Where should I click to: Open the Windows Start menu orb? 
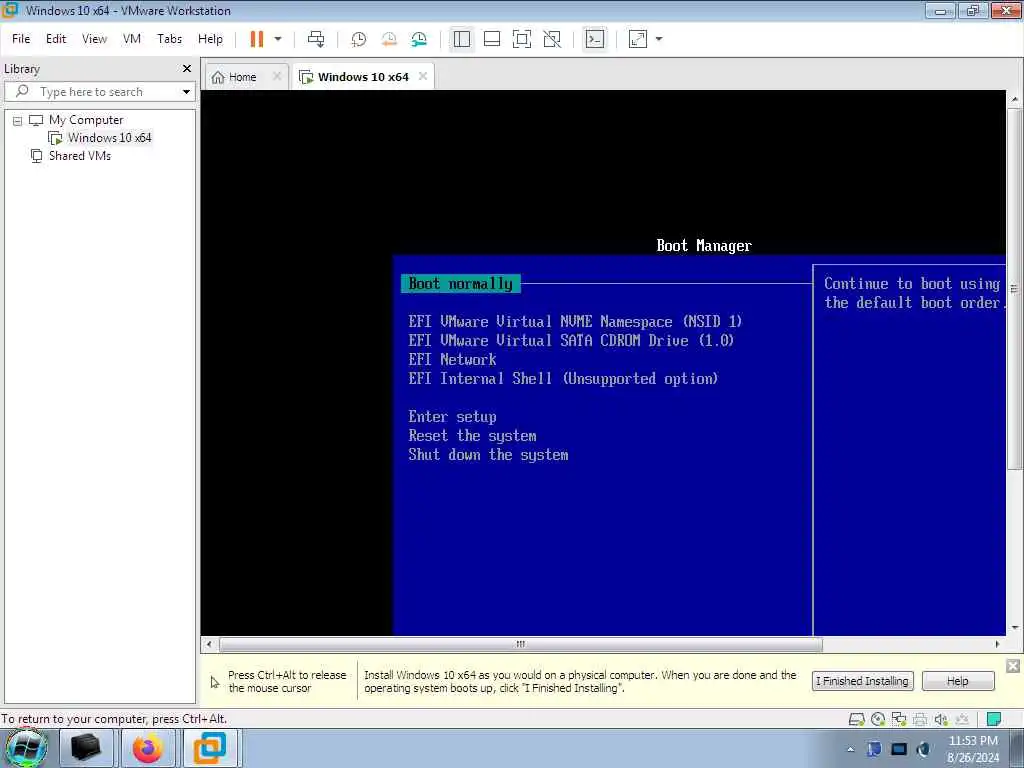coord(26,748)
